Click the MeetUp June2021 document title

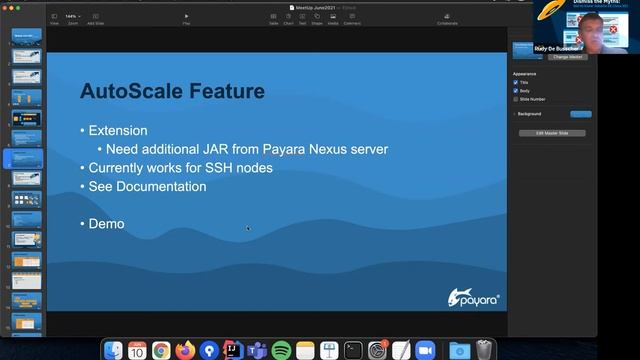pos(315,7)
